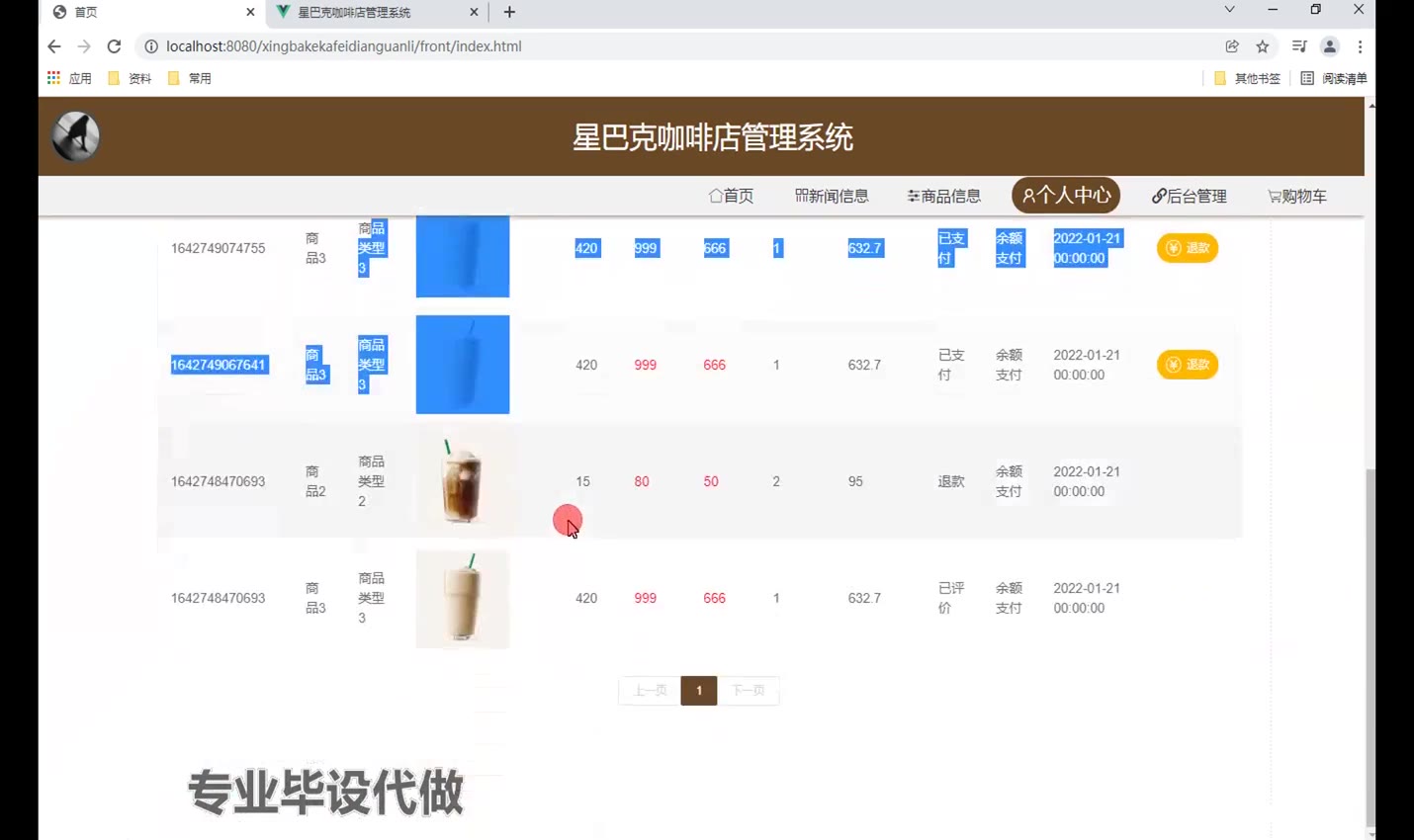Open the media control icon
This screenshot has height=840, width=1414.
(x=1299, y=46)
